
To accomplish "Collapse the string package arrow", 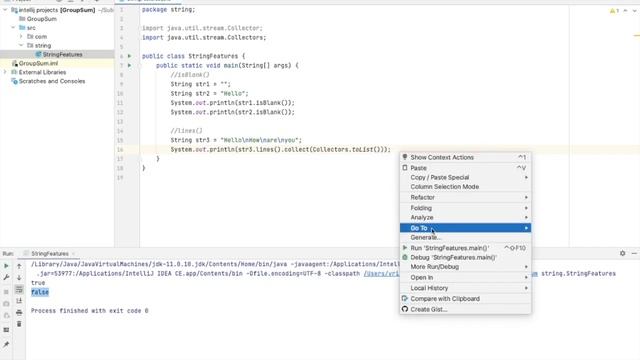I will tap(21, 46).
